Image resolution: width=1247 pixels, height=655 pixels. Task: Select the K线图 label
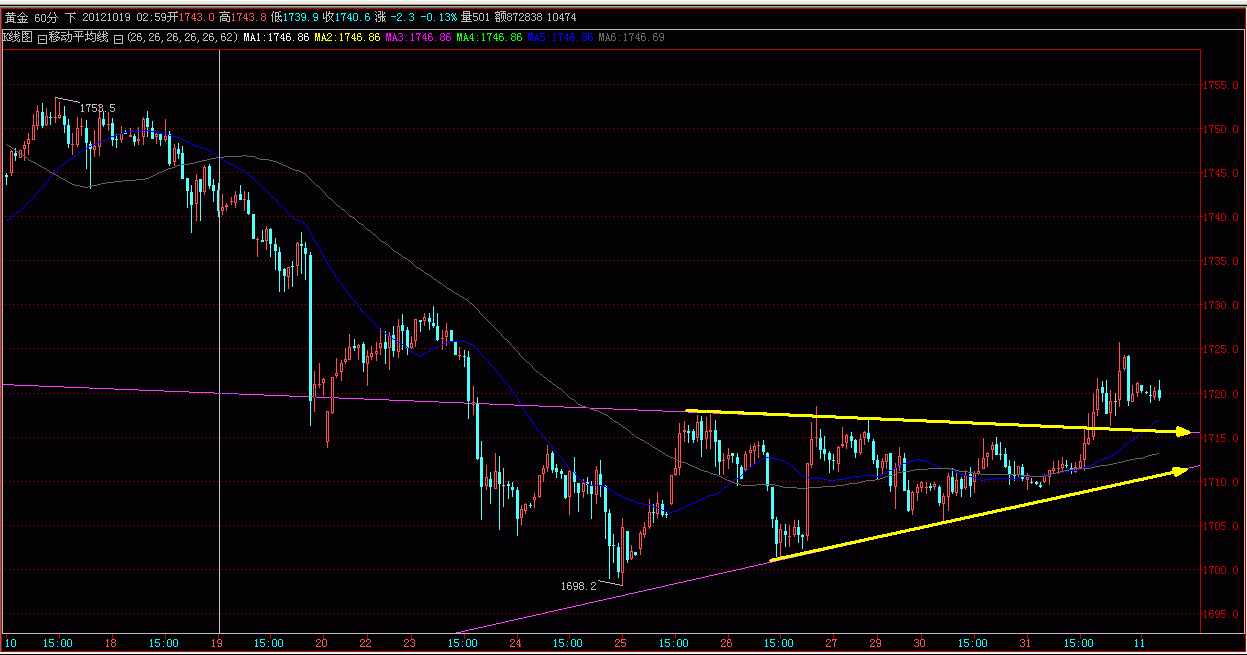click(18, 37)
